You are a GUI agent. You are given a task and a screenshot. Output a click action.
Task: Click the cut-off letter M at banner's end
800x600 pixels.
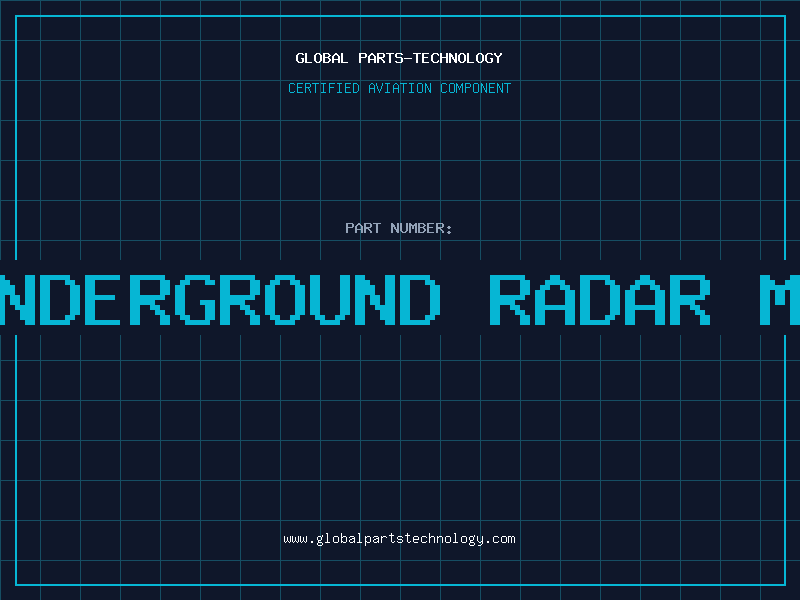780,299
